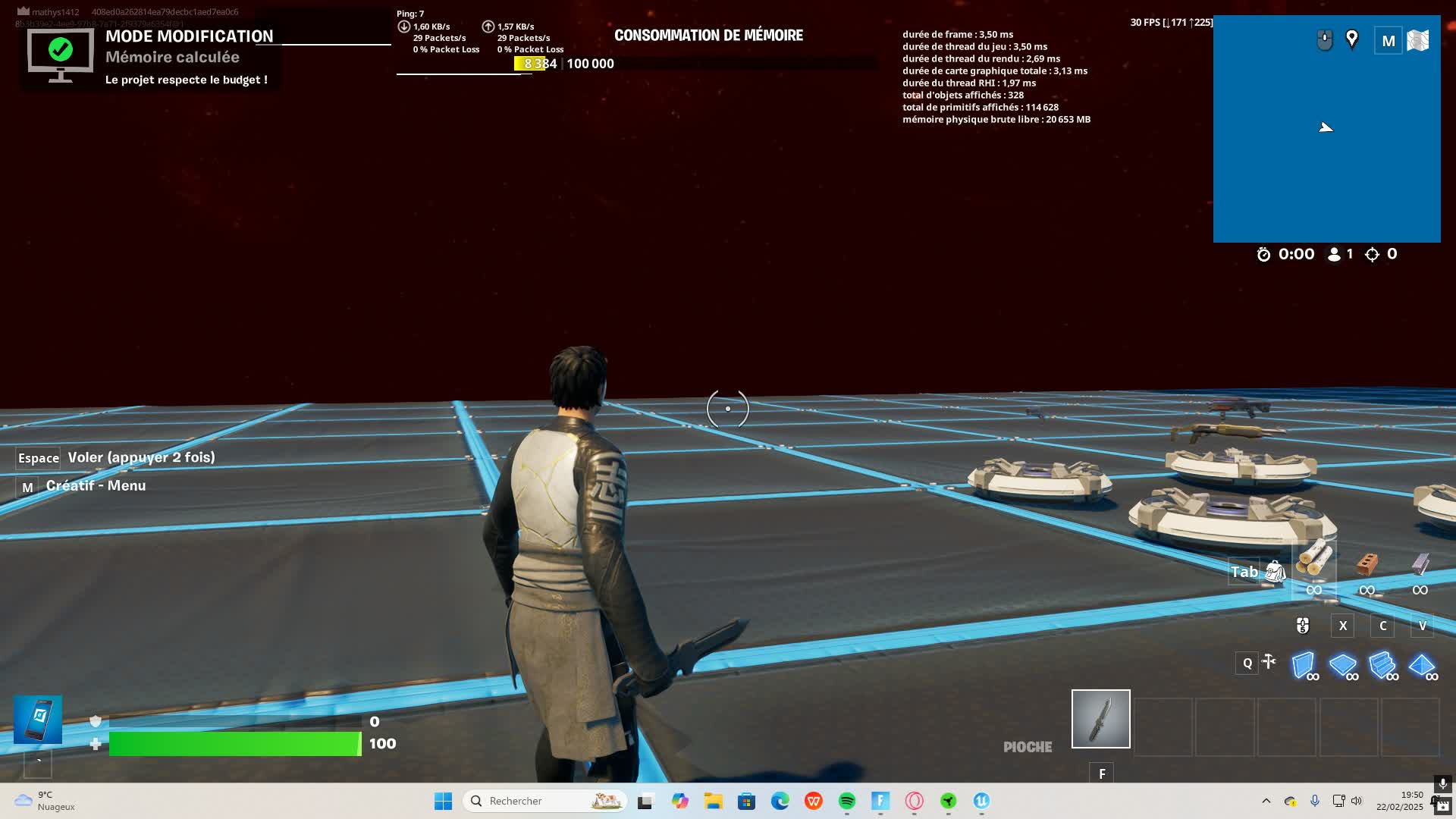The image size is (1456, 819).
Task: Select the floor building piece
Action: tap(1343, 665)
